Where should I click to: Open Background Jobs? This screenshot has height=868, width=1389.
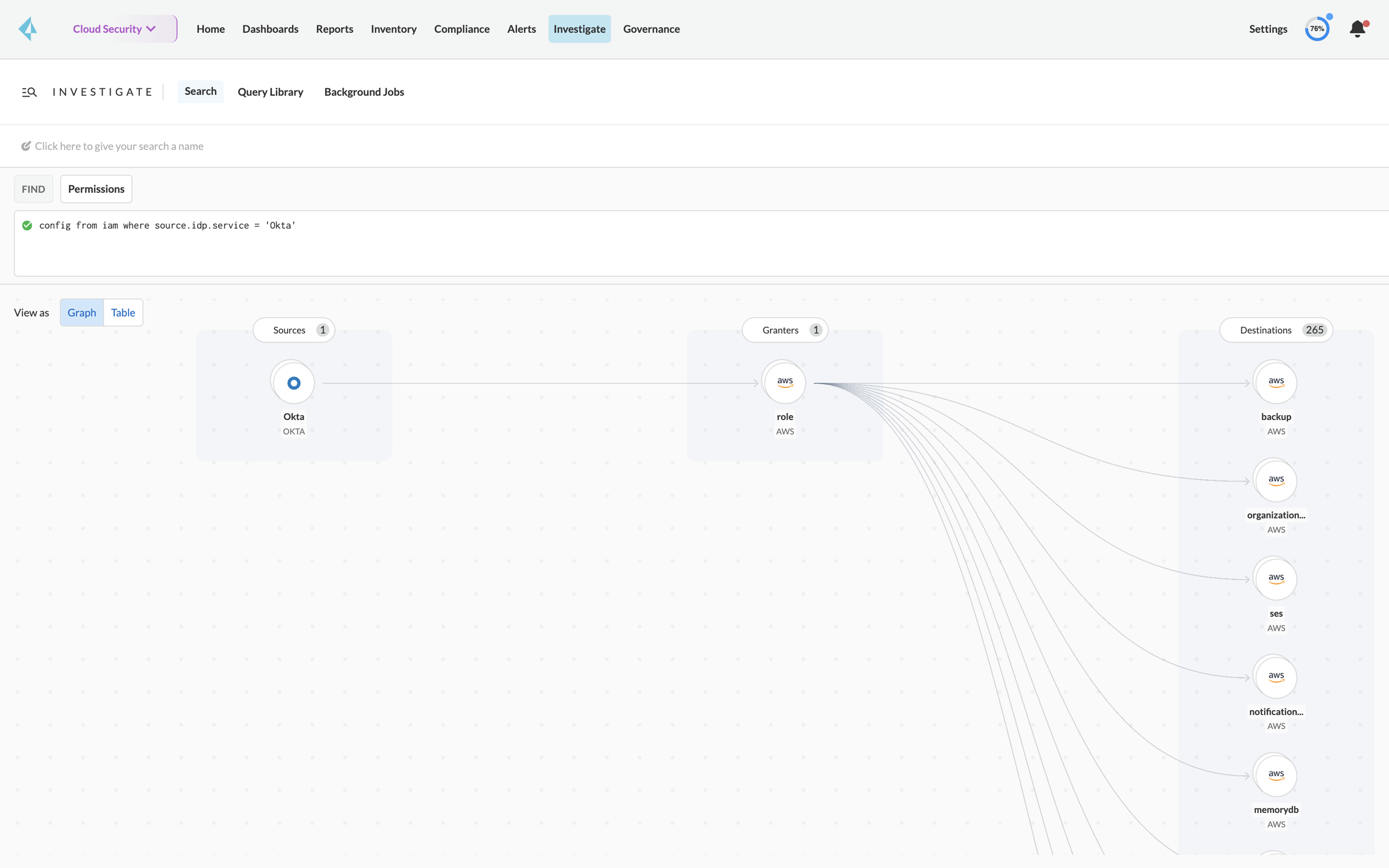364,91
